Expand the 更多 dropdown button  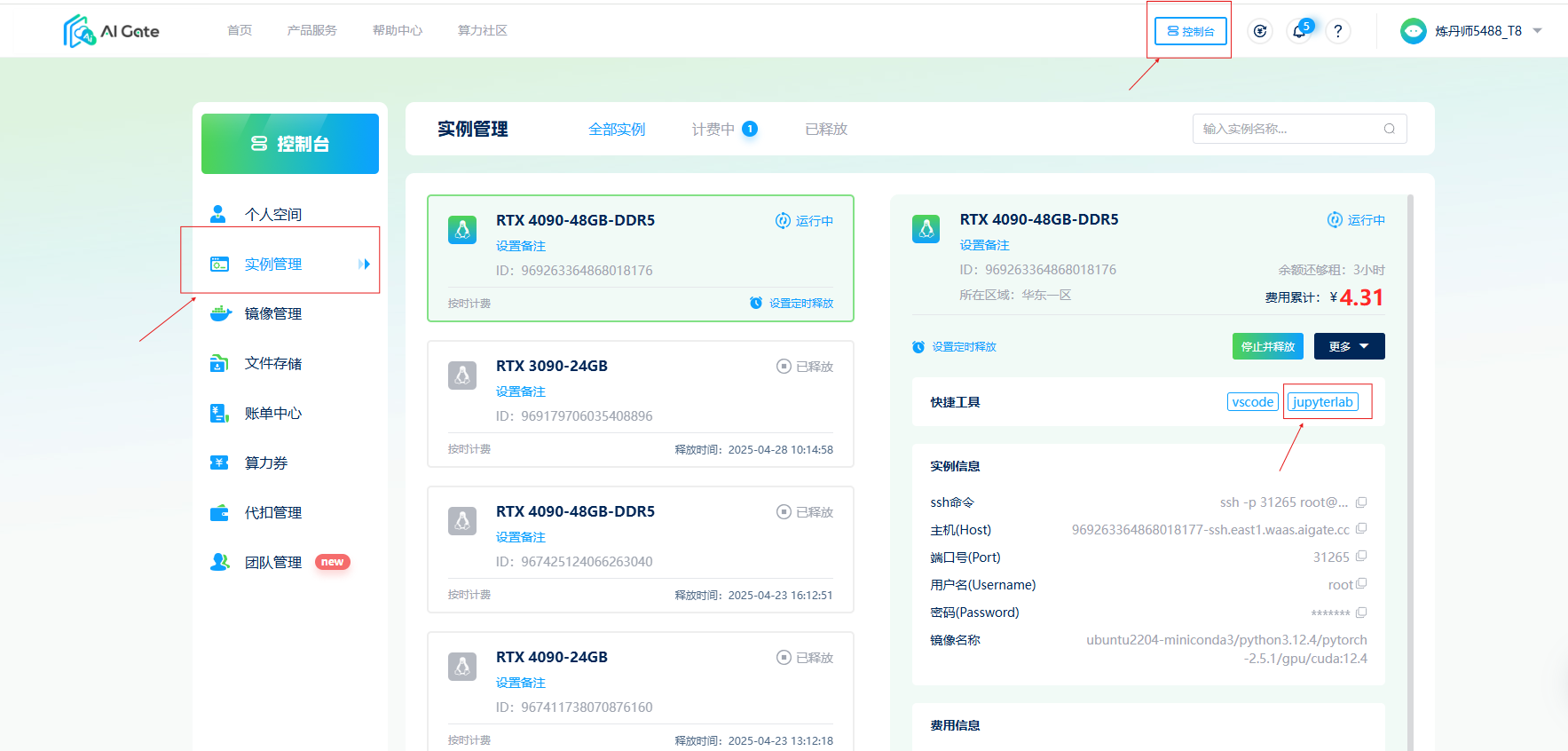(1349, 346)
